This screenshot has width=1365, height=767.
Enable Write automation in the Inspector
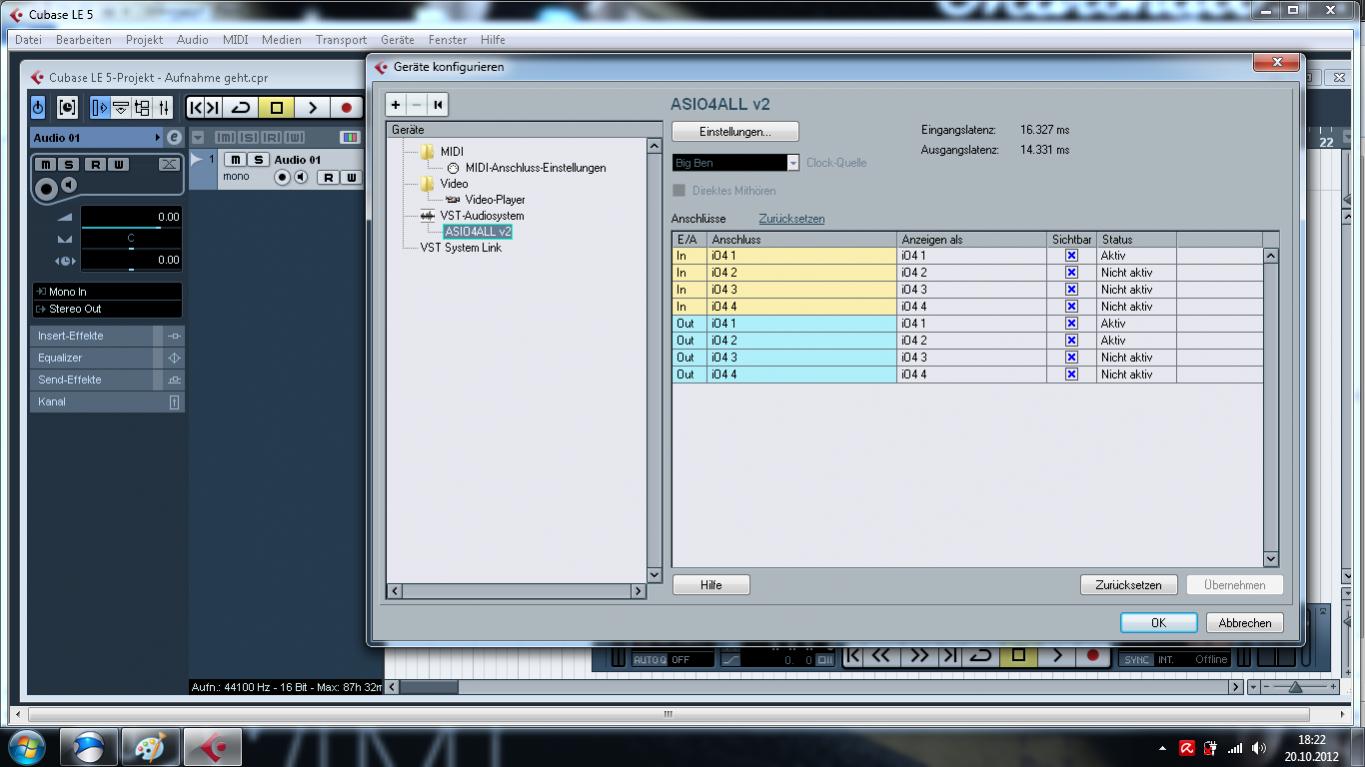click(x=118, y=164)
